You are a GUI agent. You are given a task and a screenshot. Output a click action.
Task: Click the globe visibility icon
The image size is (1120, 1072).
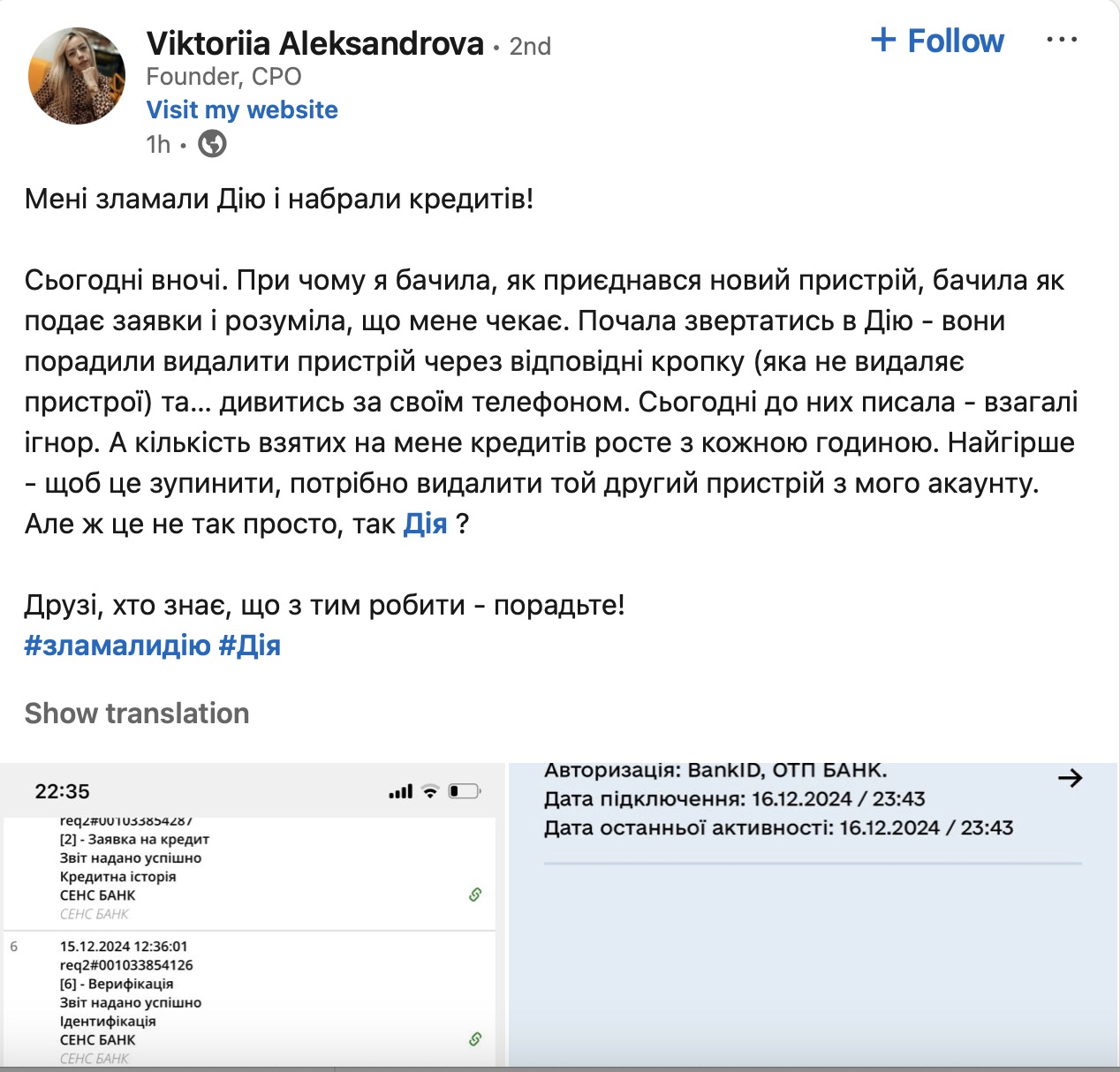coord(212,143)
